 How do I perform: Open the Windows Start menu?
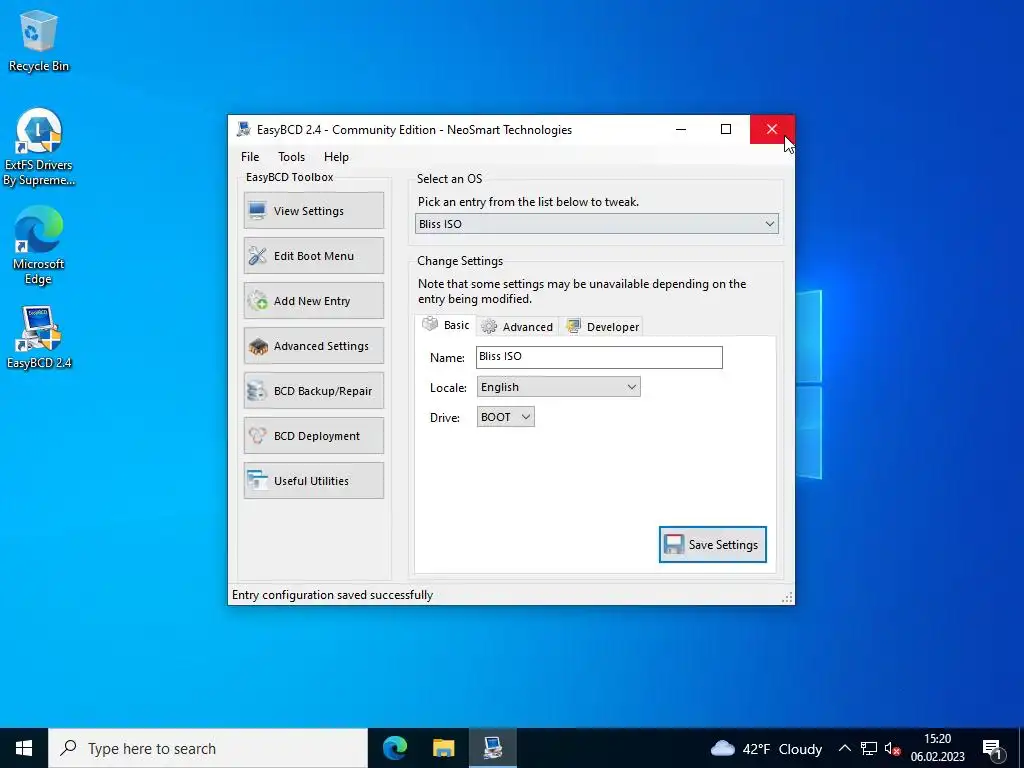(x=24, y=748)
